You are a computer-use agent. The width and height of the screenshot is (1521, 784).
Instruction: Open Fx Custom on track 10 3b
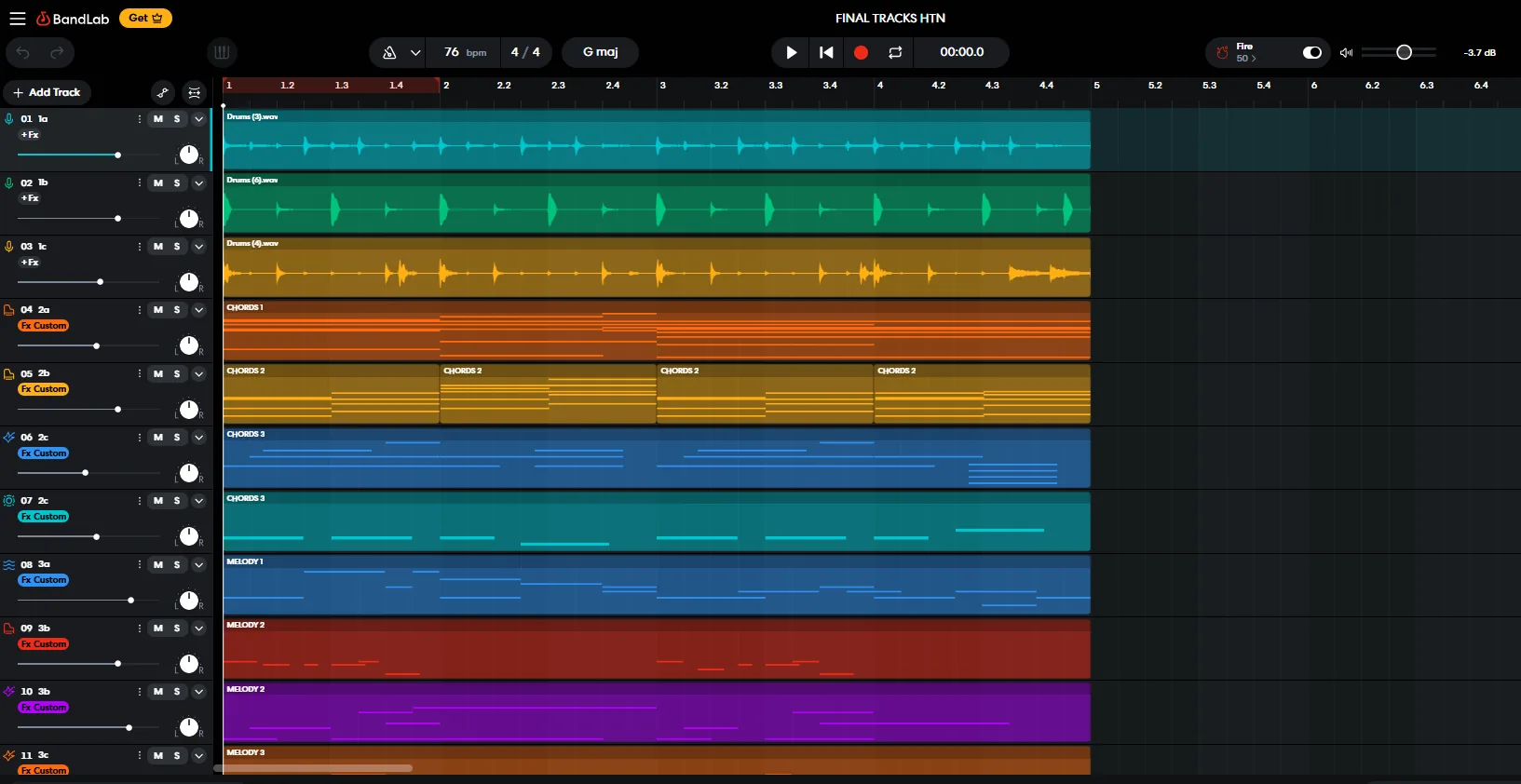44,708
